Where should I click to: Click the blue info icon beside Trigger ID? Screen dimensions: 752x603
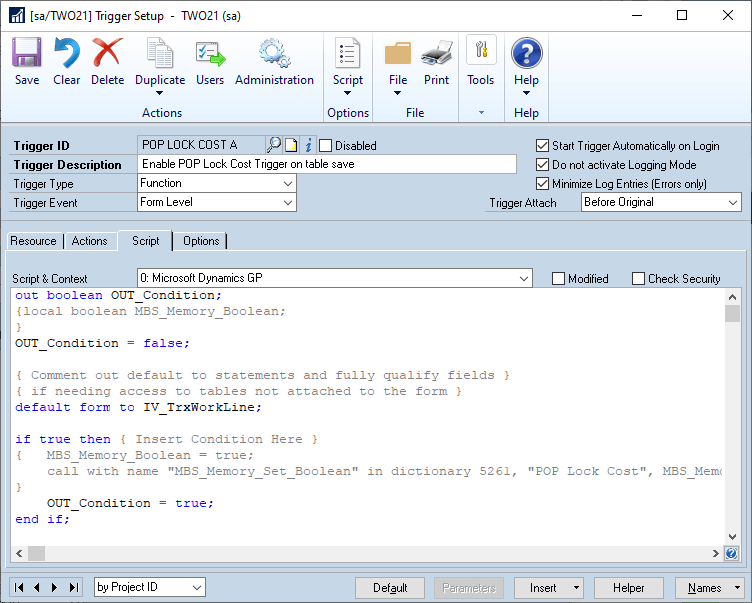308,144
